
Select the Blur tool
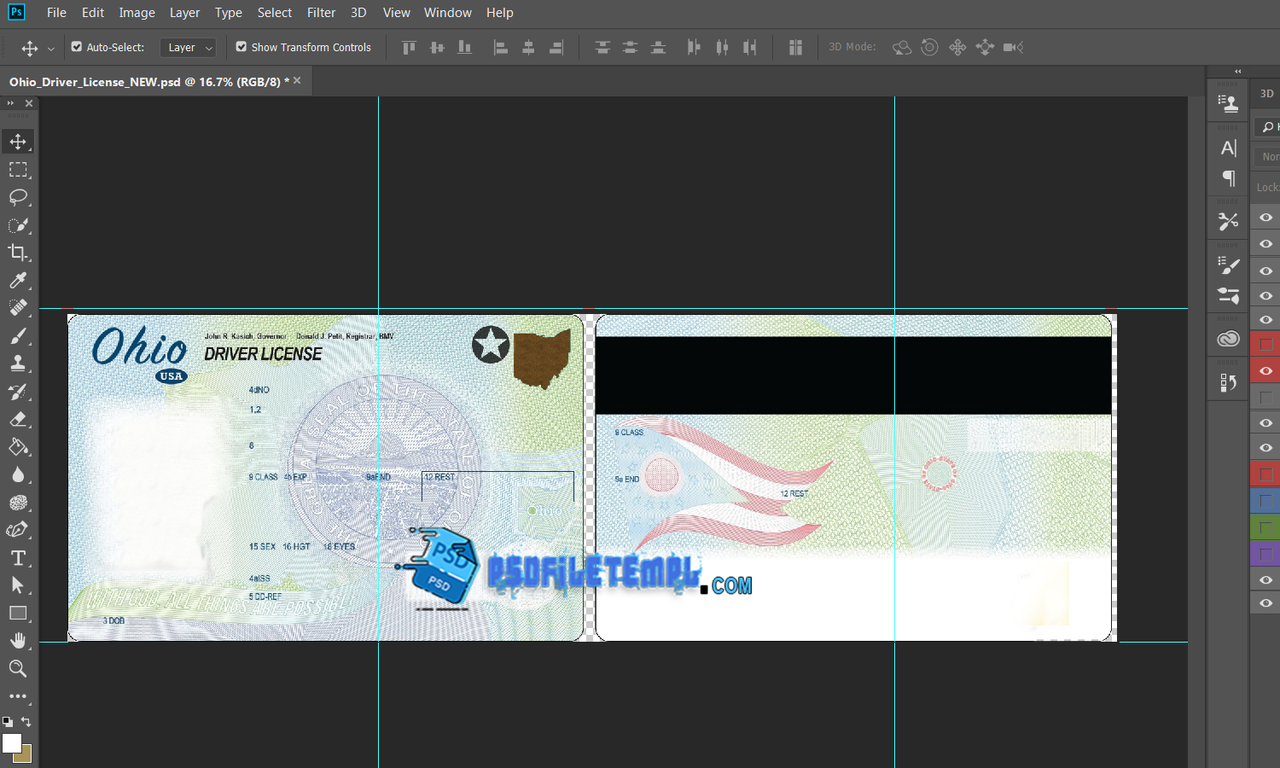coord(18,475)
